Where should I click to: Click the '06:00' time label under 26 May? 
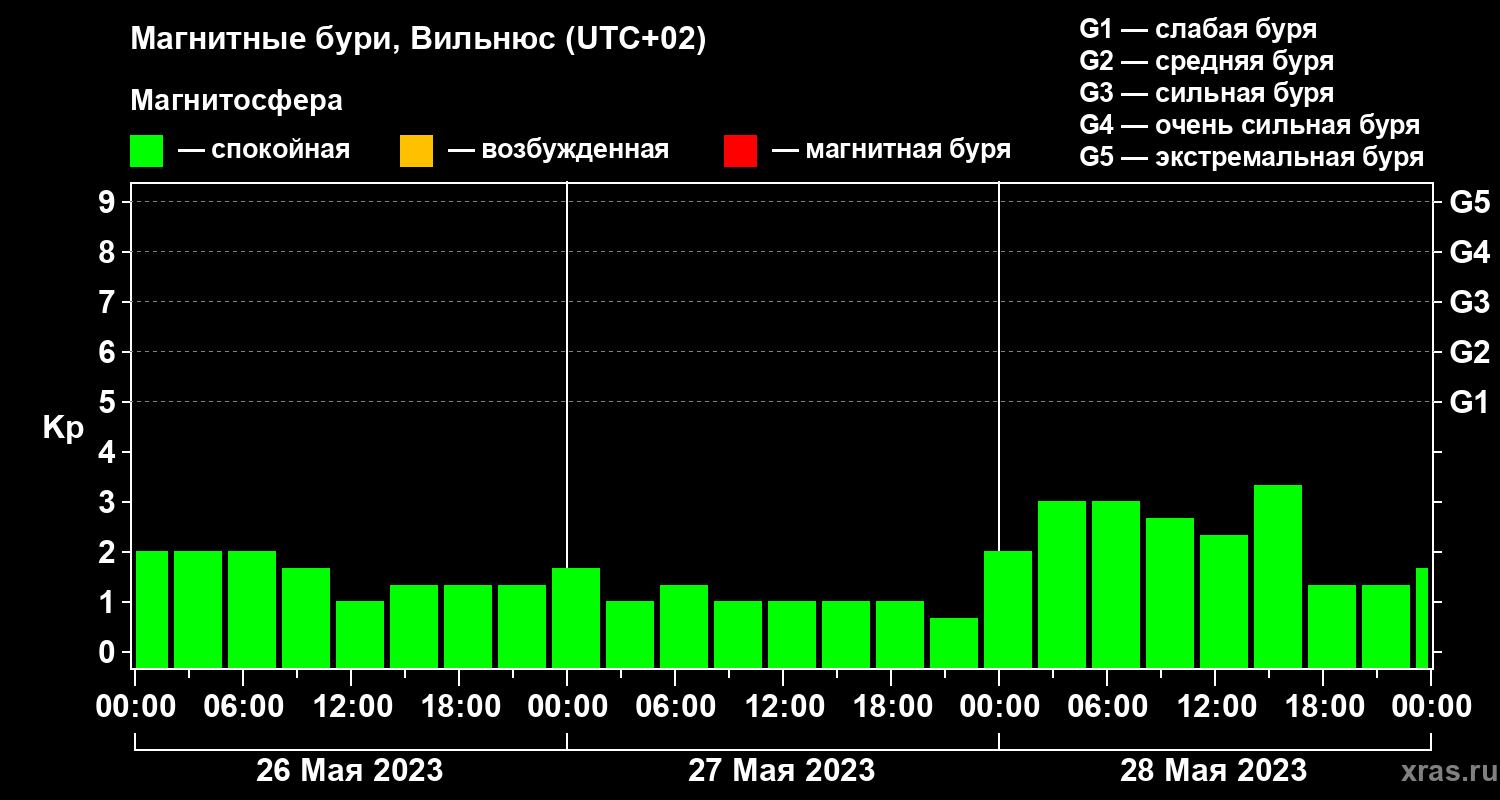point(243,706)
